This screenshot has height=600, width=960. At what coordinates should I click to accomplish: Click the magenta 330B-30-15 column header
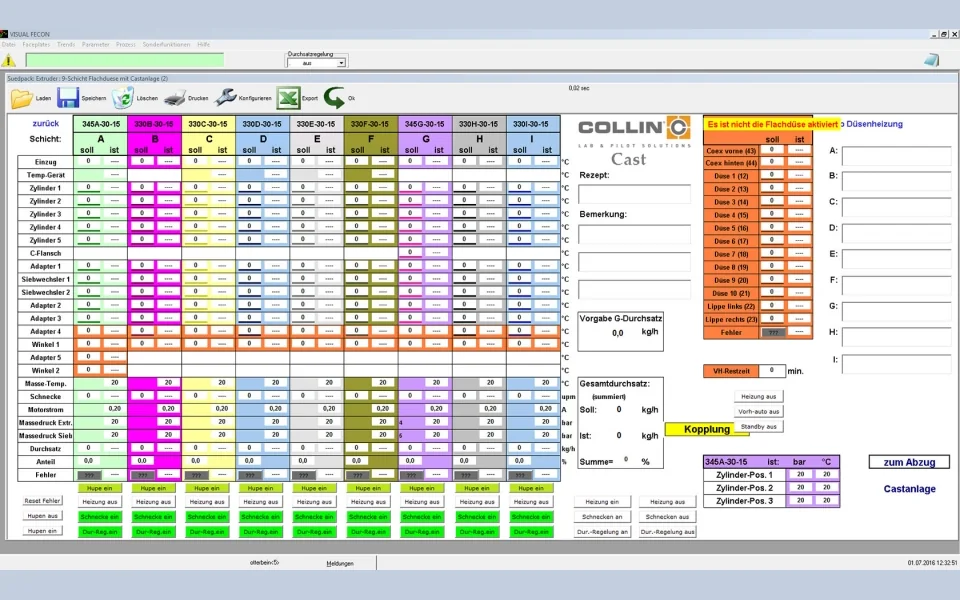pos(154,124)
